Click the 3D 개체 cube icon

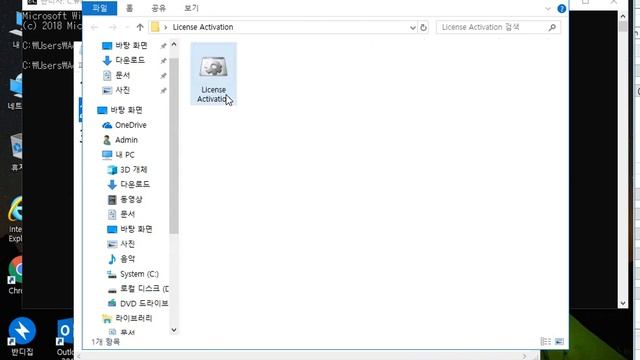tap(112, 169)
